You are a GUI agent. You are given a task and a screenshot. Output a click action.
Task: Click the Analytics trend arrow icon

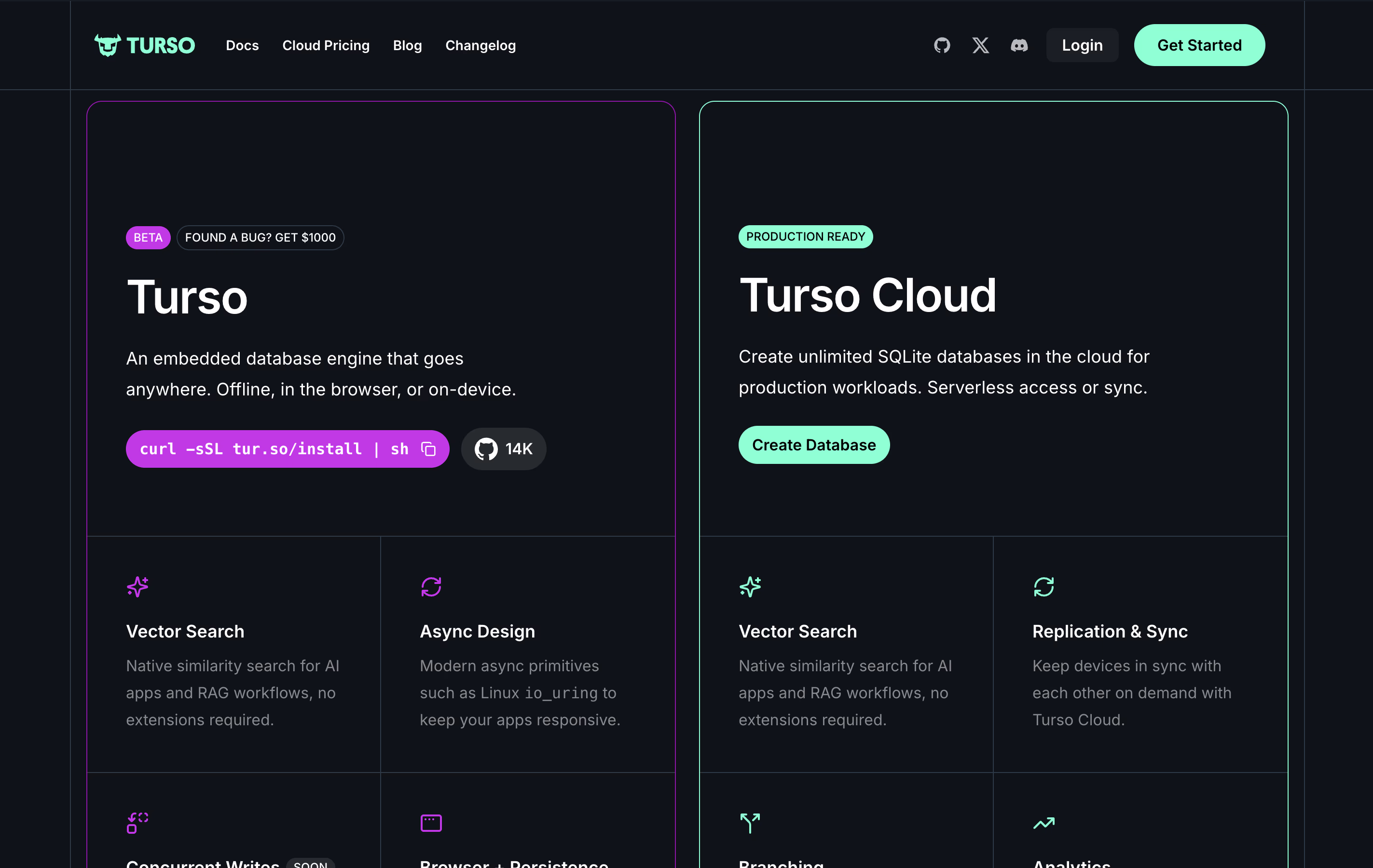[x=1043, y=823]
